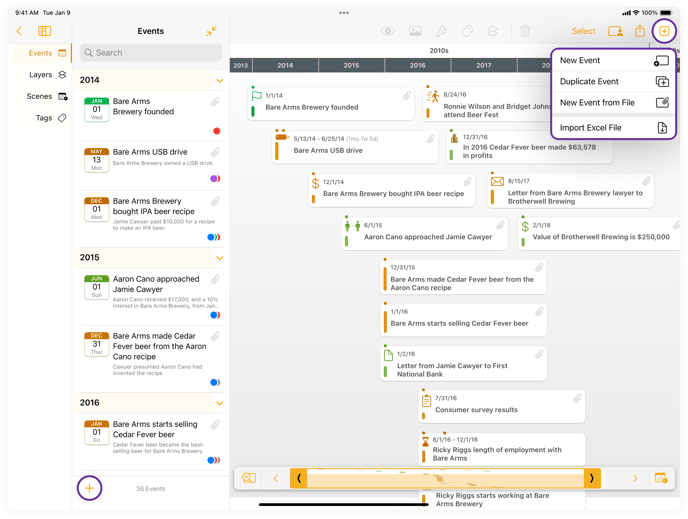Tap the collapse arrows beside the Events title
This screenshot has width=688, height=519.
tap(212, 31)
